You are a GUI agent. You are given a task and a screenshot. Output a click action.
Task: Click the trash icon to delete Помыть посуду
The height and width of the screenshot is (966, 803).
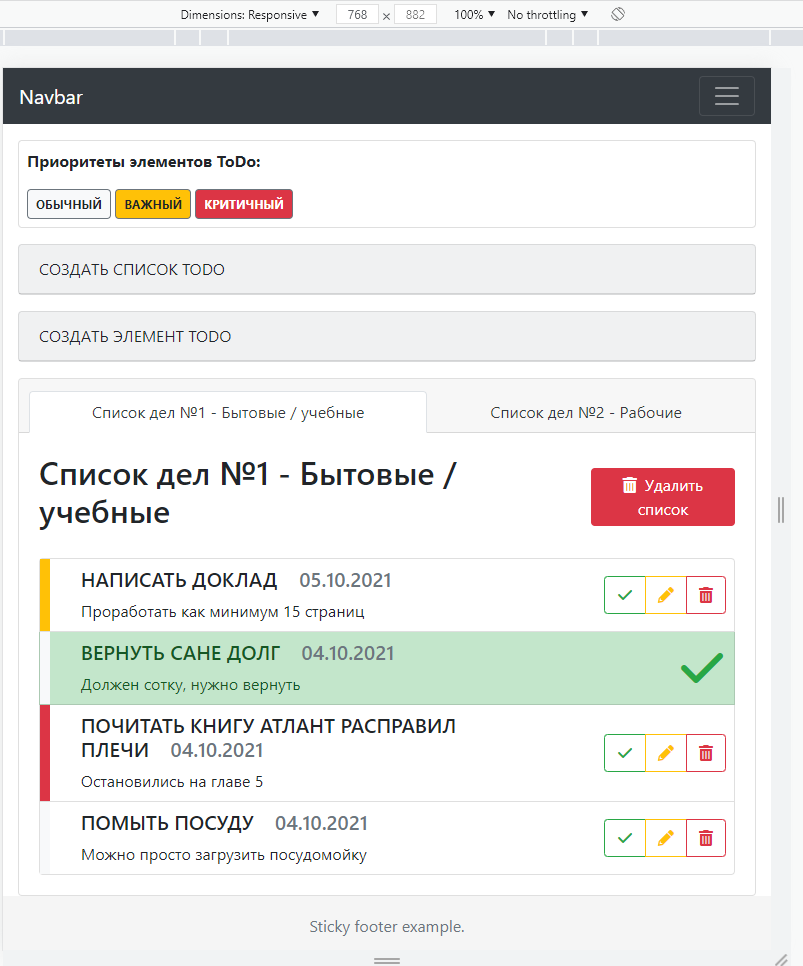tap(706, 838)
